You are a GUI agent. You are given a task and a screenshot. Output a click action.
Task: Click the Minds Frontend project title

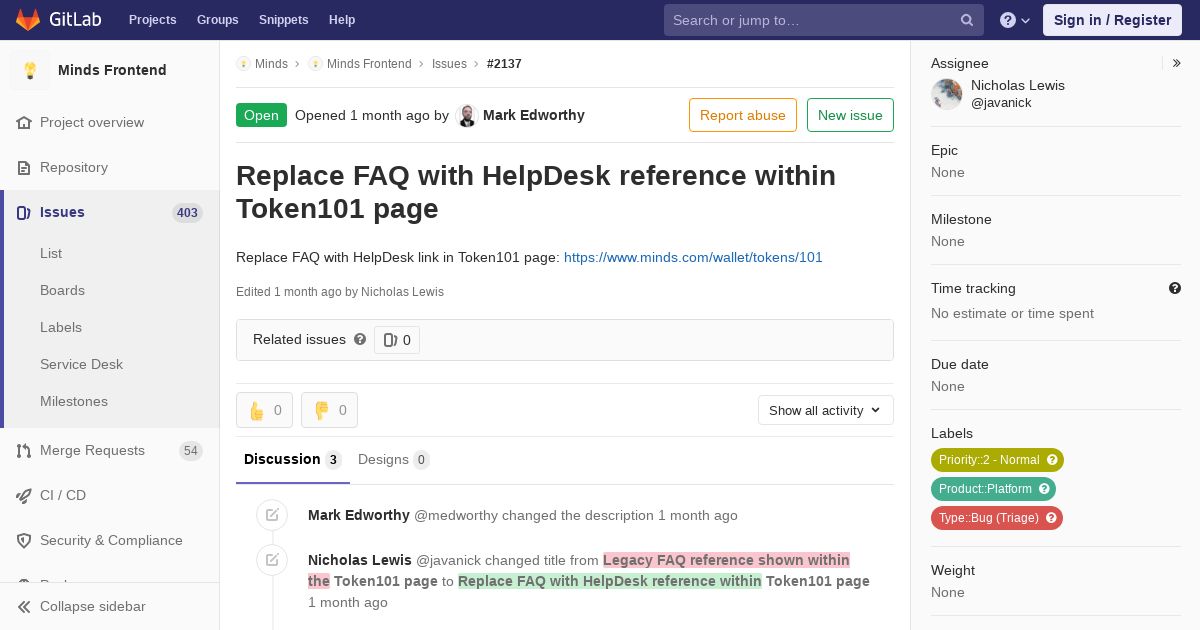pyautogui.click(x=112, y=70)
